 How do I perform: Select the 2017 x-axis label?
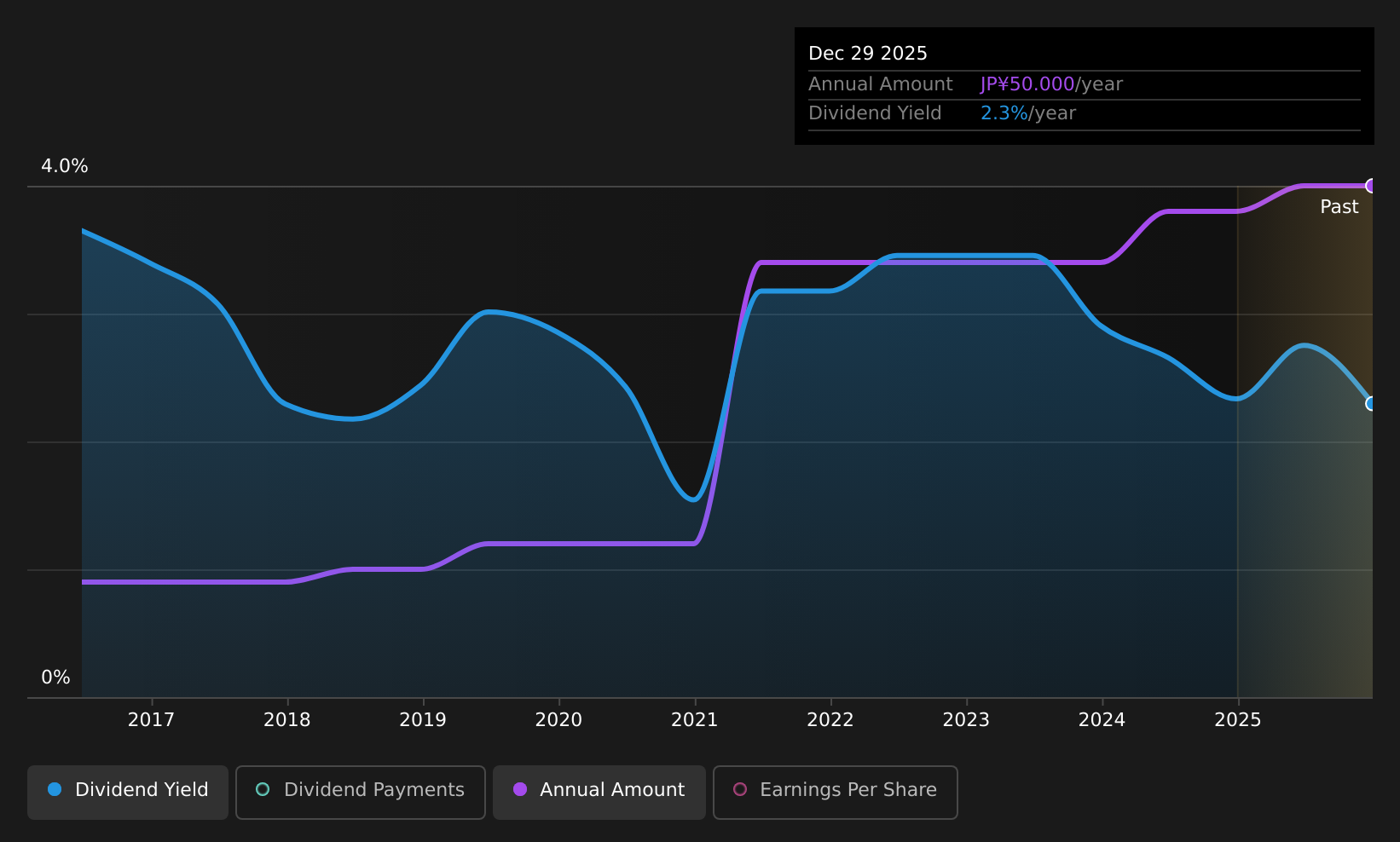[151, 720]
